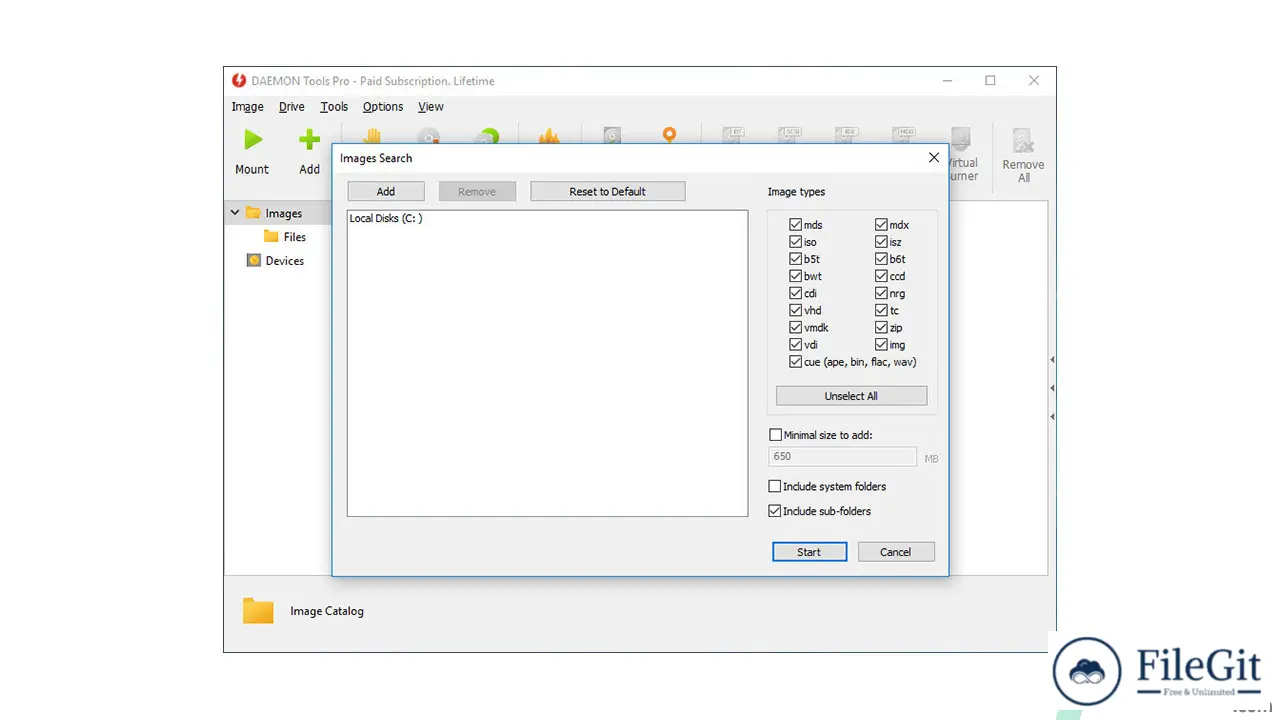Open the Drive menu
This screenshot has width=1280, height=720.
292,107
